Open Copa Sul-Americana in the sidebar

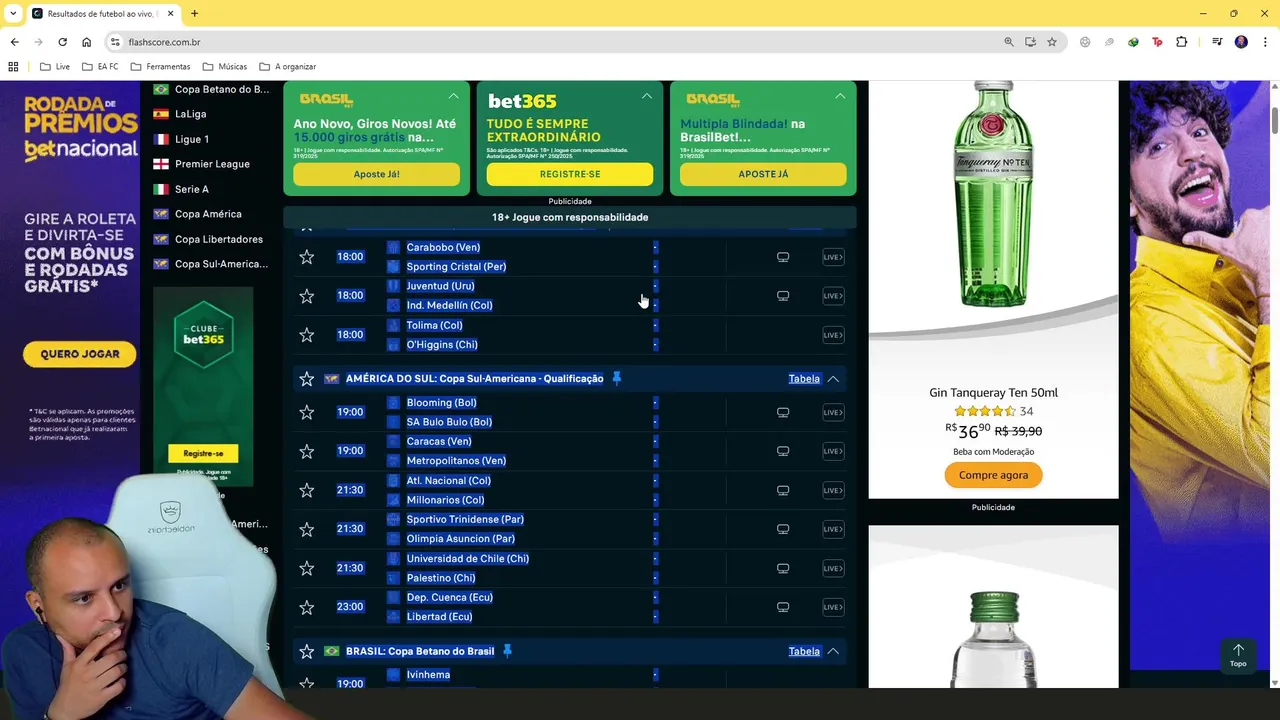[221, 264]
